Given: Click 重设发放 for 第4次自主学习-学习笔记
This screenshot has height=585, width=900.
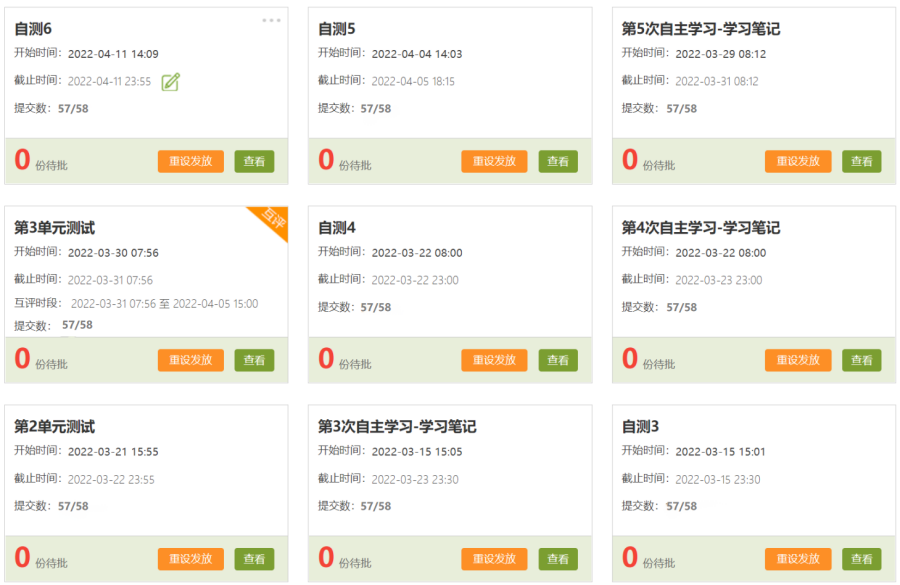Looking at the screenshot, I should (x=797, y=360).
